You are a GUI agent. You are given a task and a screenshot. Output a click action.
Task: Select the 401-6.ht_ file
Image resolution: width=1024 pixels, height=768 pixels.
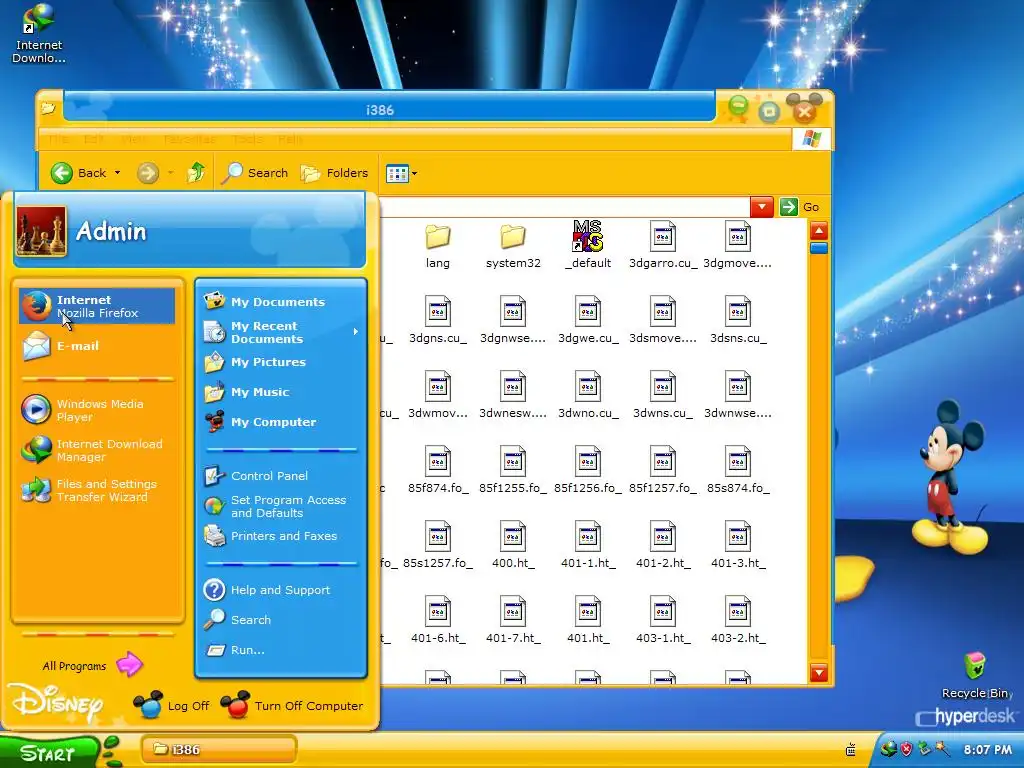[438, 620]
